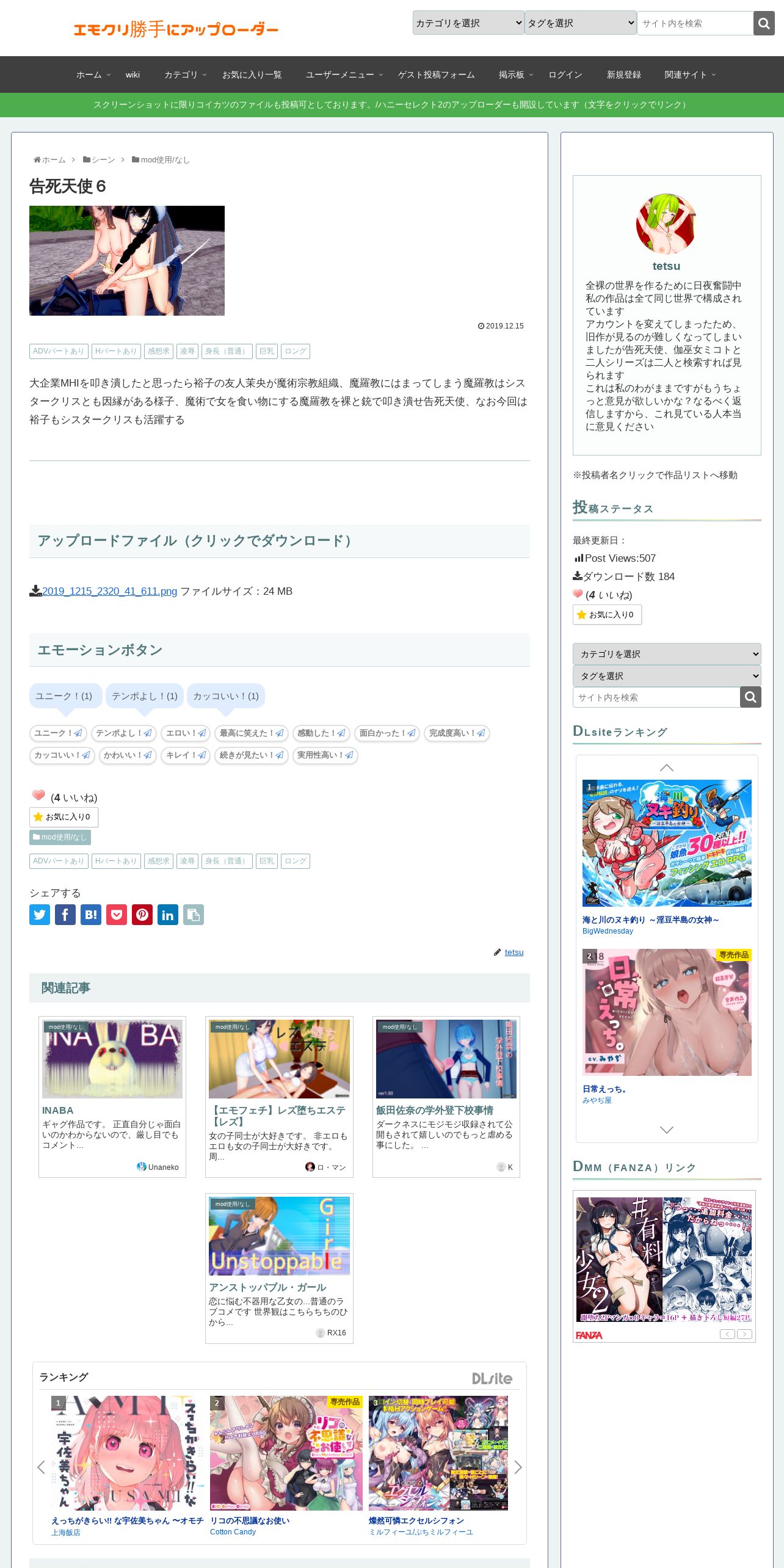Click the green announcement banner link
Screen dimensions: 784x1568
pos(392,104)
